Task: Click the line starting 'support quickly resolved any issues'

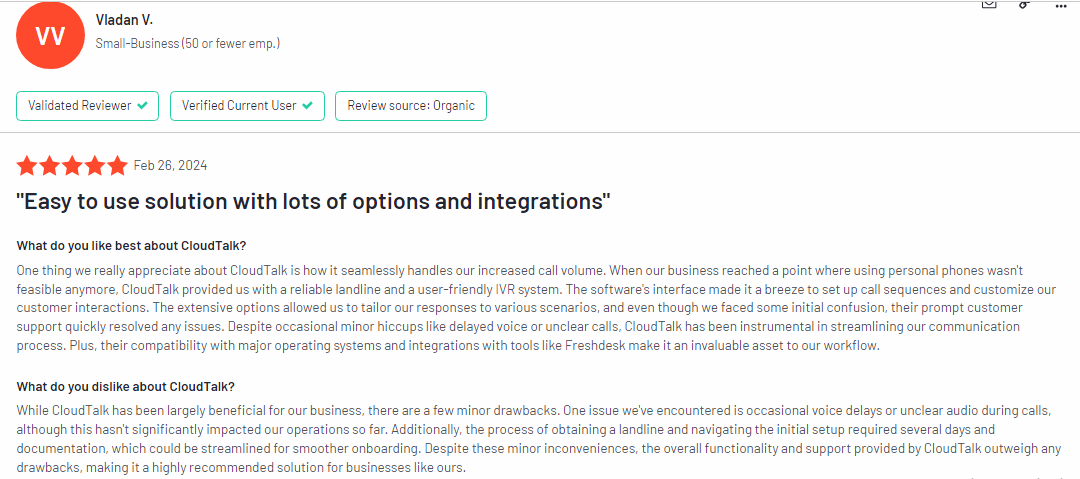Action: coord(518,326)
